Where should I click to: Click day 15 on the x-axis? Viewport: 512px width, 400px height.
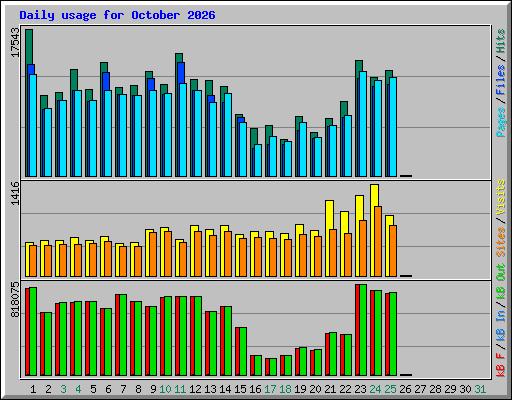pos(240,389)
